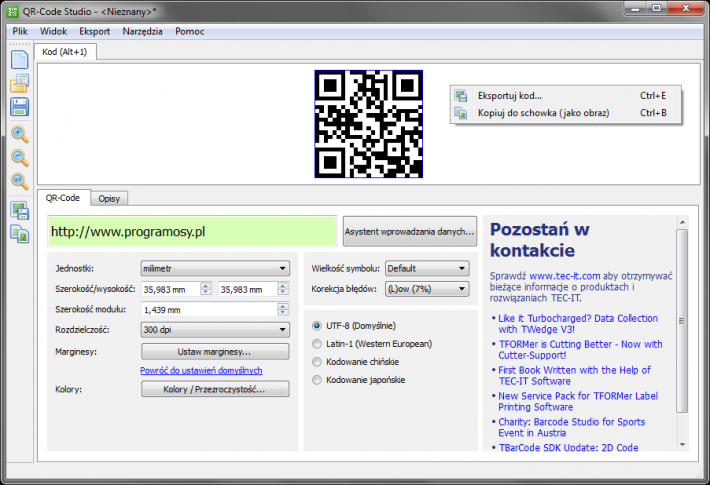This screenshot has height=485, width=710.
Task: Open First Book Written with TEC-IT link
Action: [x=574, y=375]
